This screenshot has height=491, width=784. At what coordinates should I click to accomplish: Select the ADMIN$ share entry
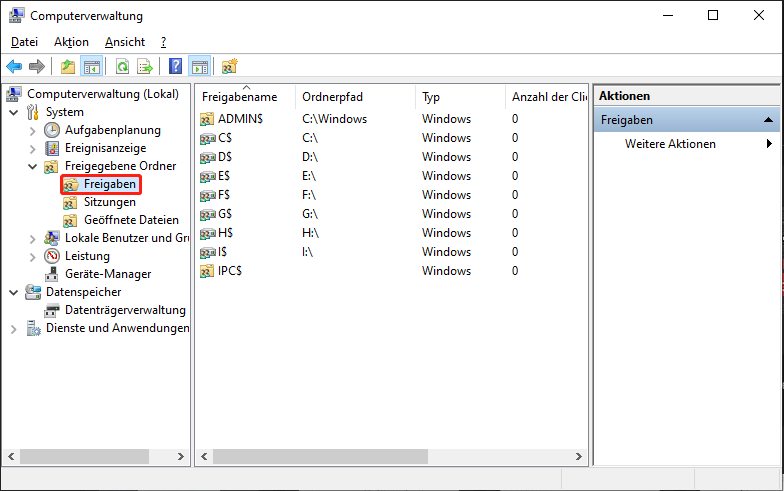(239, 119)
